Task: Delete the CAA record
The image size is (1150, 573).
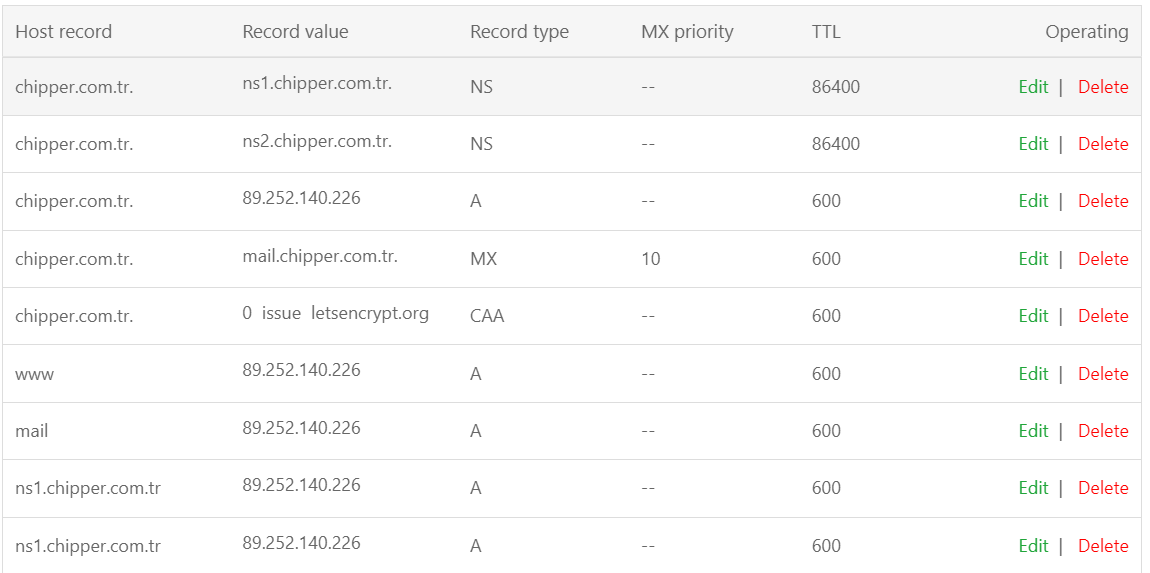Action: click(1103, 316)
